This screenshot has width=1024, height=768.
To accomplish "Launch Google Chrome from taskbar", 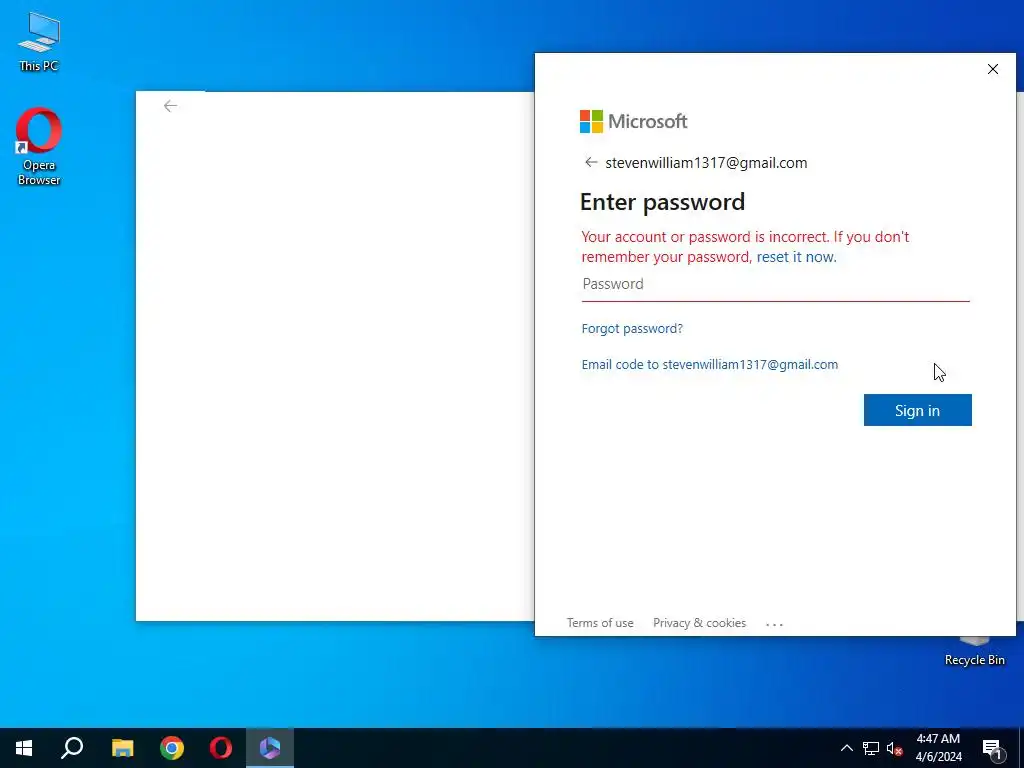I will click(x=172, y=748).
